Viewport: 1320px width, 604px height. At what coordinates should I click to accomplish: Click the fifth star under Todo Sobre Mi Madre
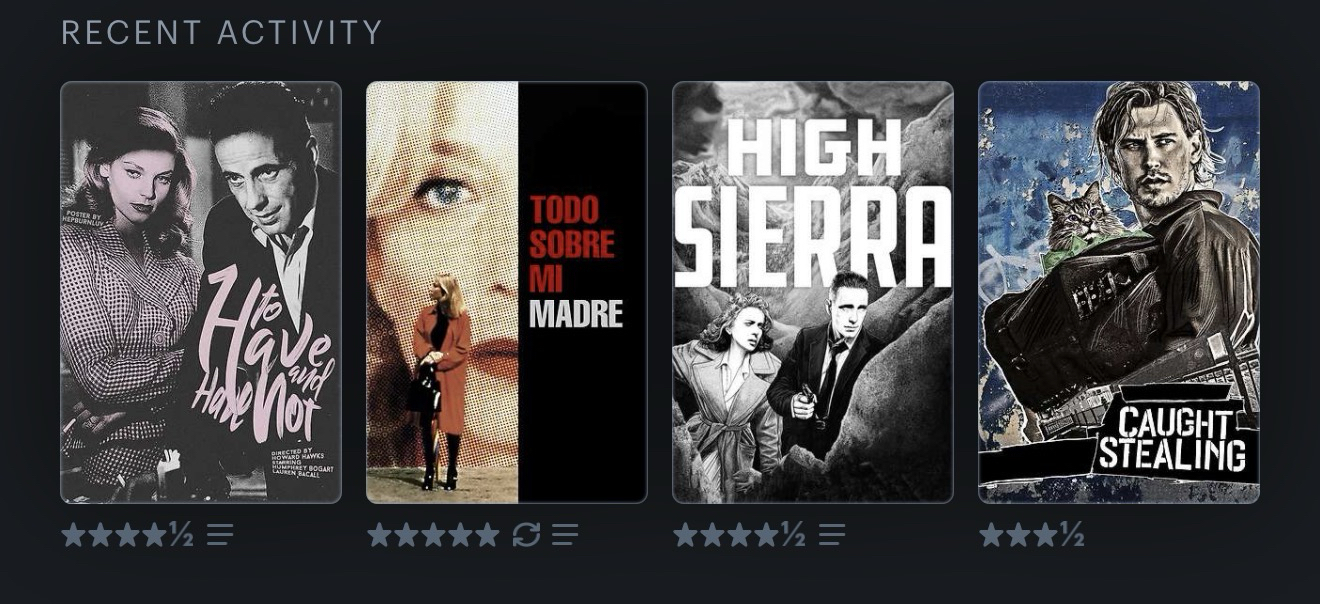[487, 535]
